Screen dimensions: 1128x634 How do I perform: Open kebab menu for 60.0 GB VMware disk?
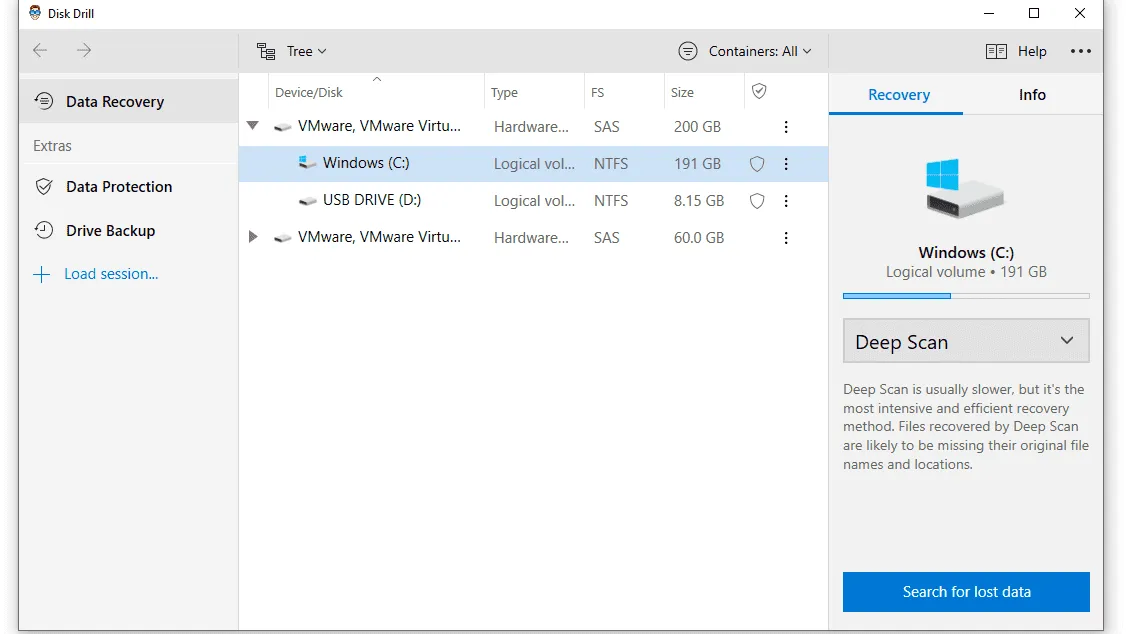click(786, 238)
